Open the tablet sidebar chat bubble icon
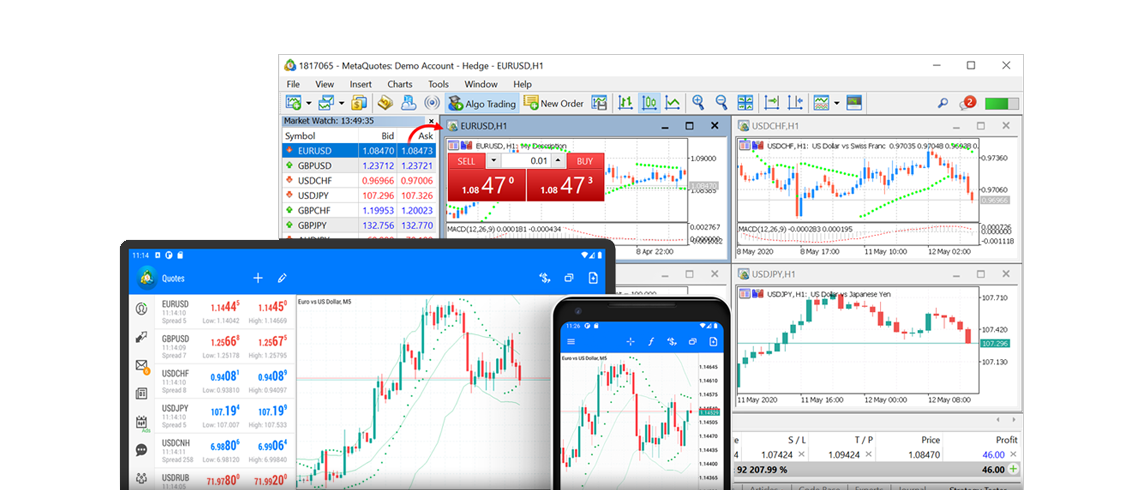Viewport: 1142px width, 490px height. coord(141,450)
